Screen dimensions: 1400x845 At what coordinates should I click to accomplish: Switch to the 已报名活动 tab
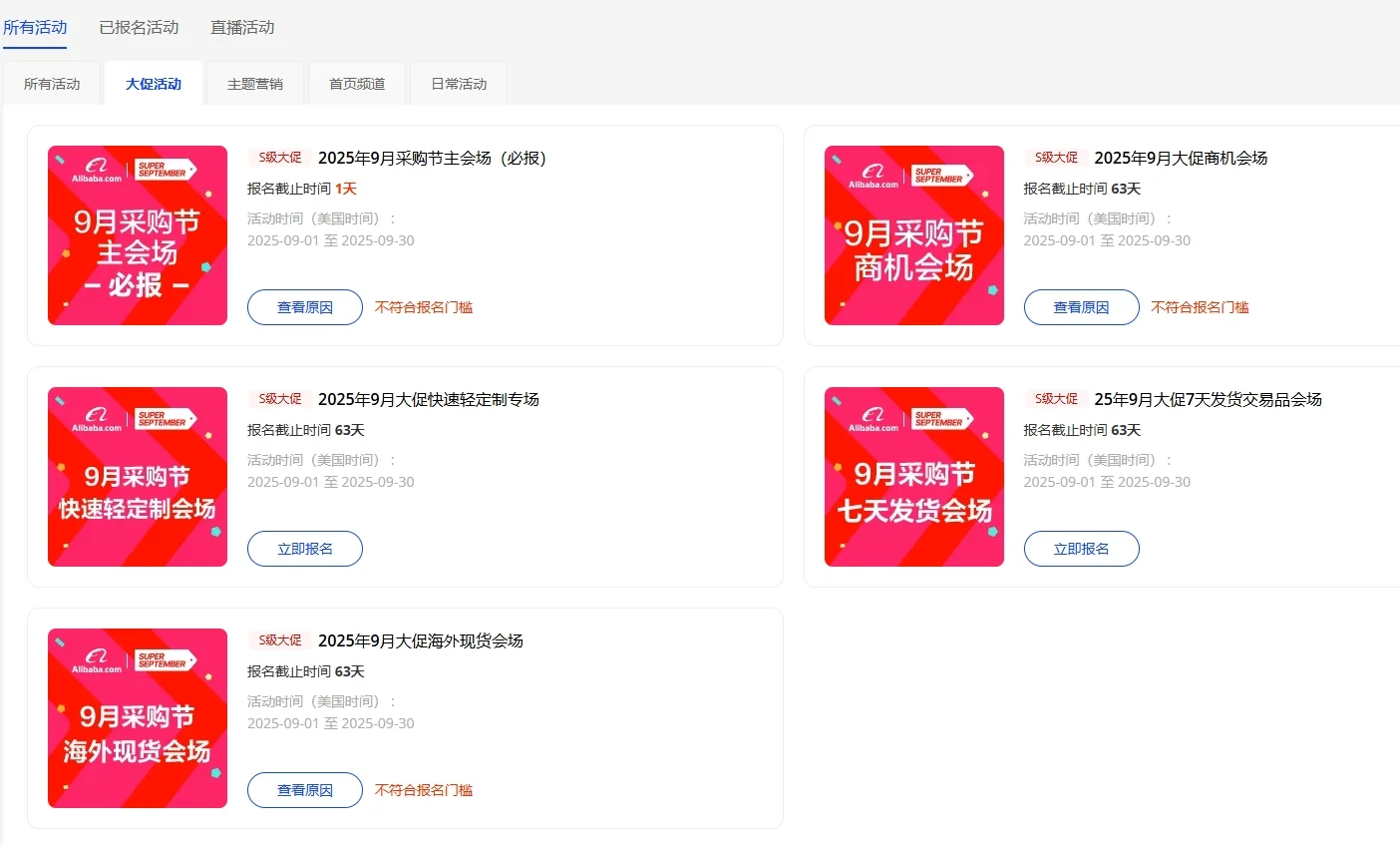tap(139, 28)
